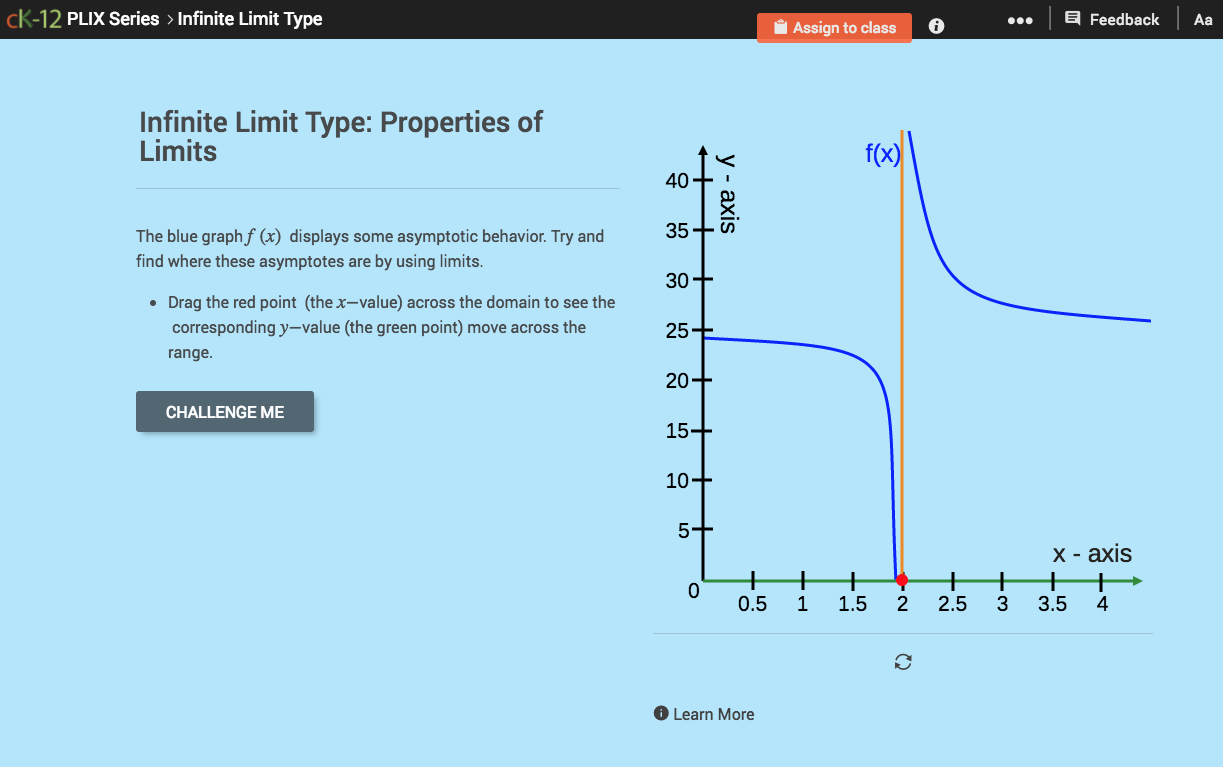Open the Learn More link
1223x767 pixels.
712,713
